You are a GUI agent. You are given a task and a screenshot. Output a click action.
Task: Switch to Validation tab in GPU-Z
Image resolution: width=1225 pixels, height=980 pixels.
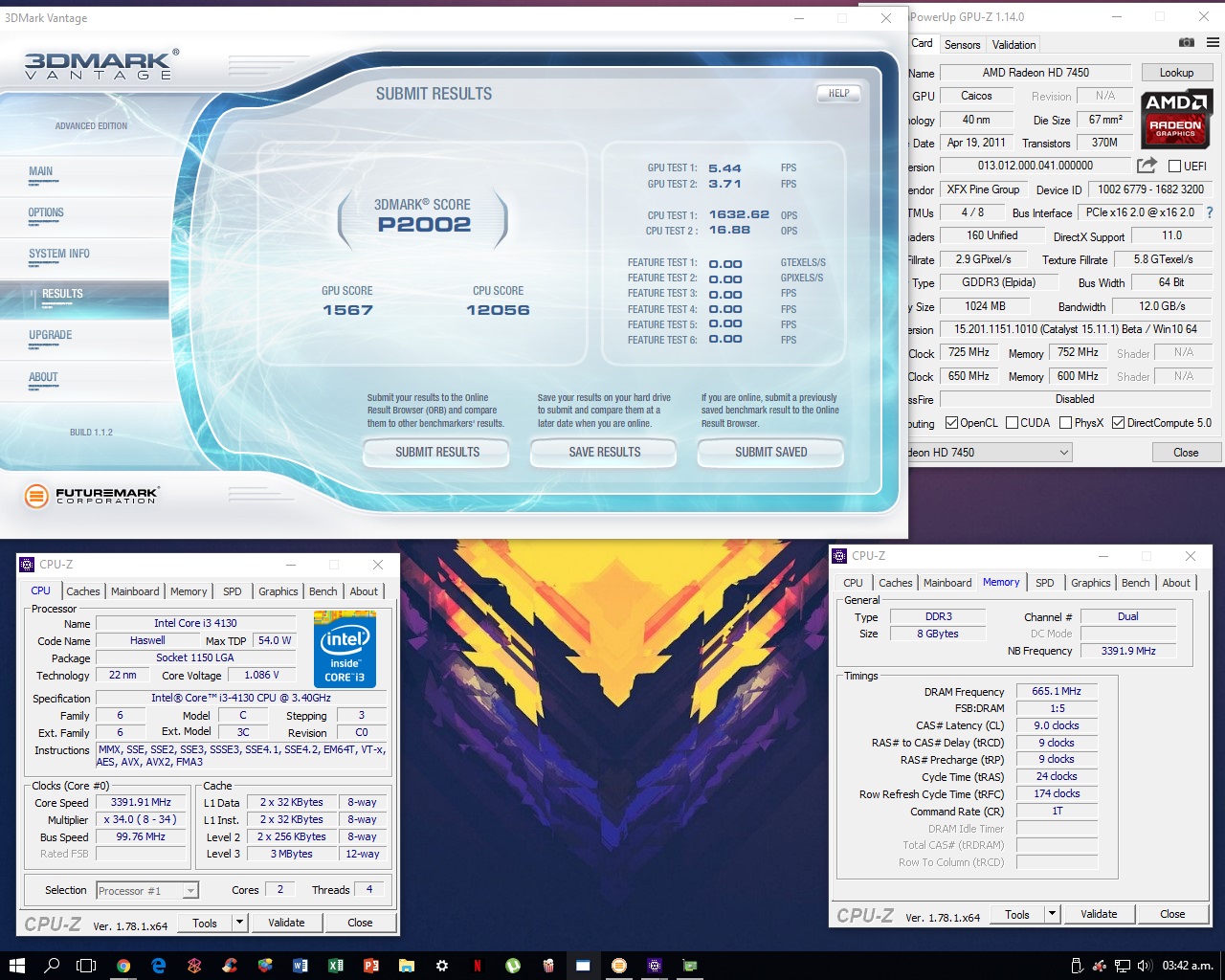(x=1013, y=45)
